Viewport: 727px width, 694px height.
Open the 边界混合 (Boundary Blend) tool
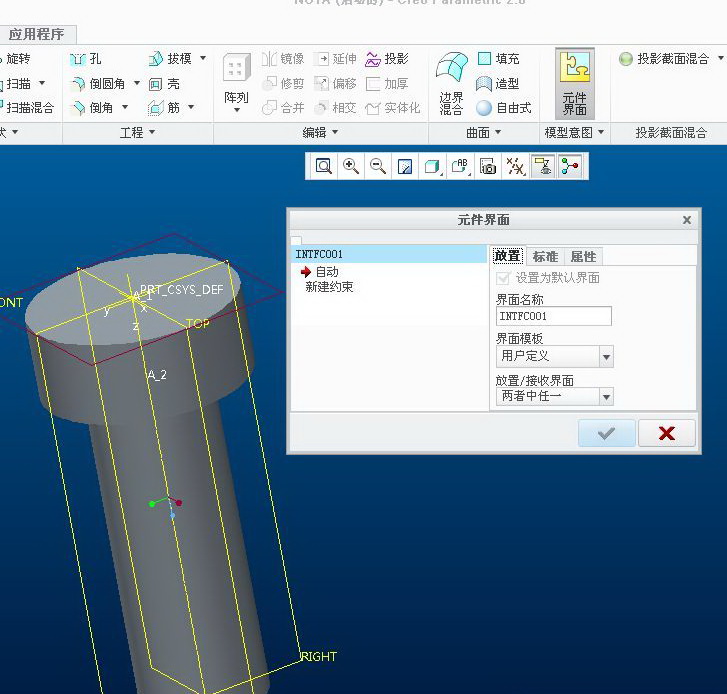tap(451, 83)
